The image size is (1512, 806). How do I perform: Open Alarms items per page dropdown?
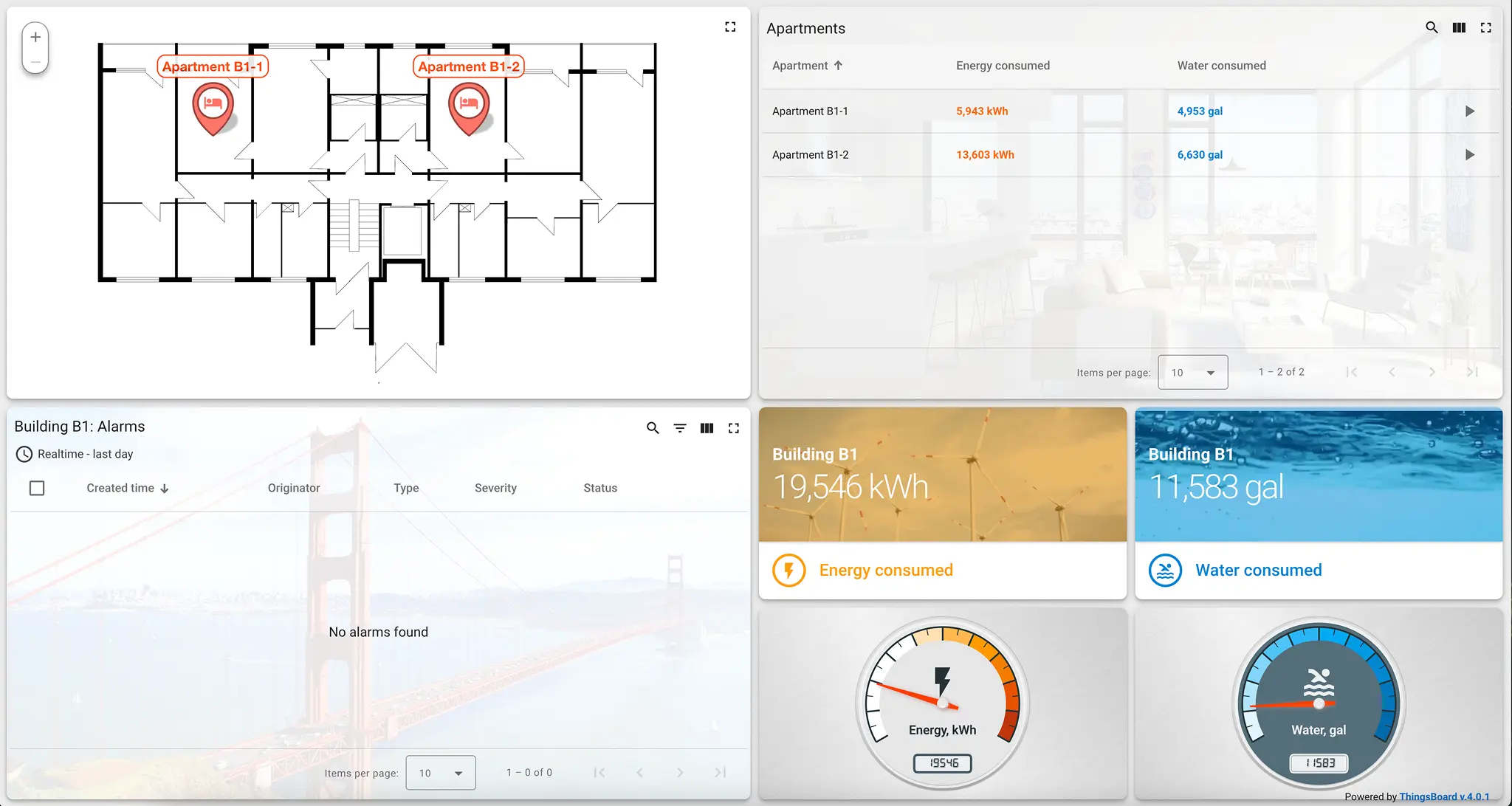click(x=440, y=773)
